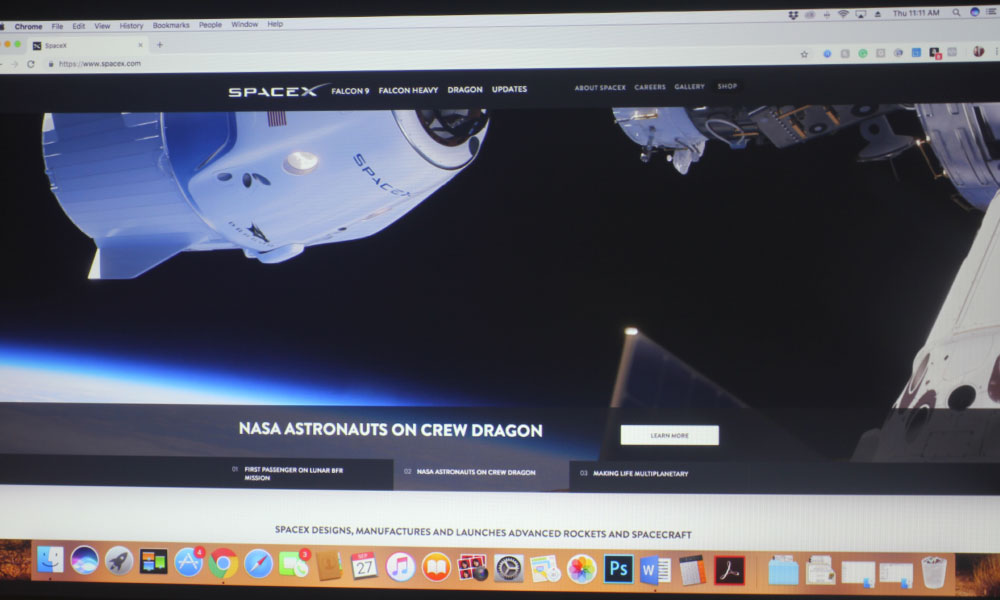The width and height of the screenshot is (1000, 600).
Task: Open System Preferences gear in dock
Action: pos(508,569)
